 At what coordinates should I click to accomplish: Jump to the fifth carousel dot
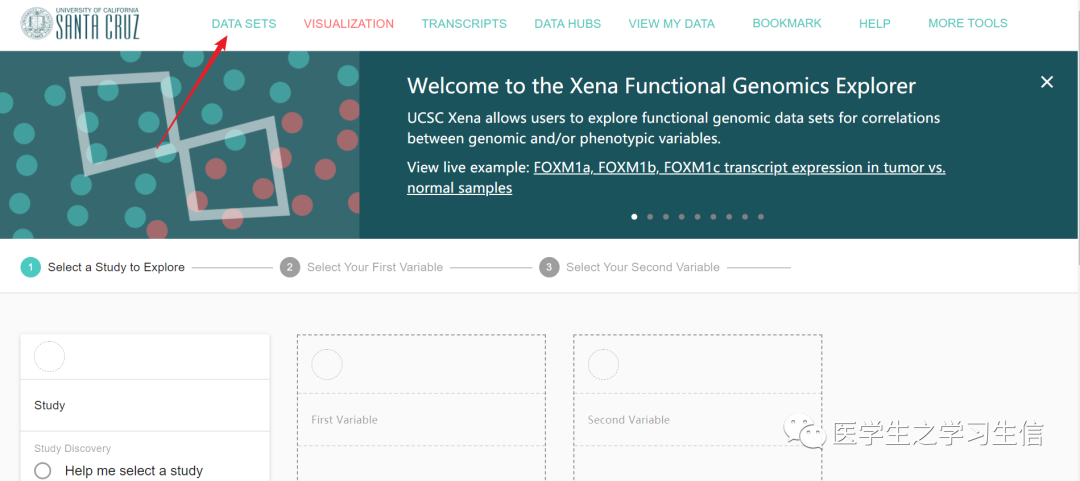click(x=698, y=216)
